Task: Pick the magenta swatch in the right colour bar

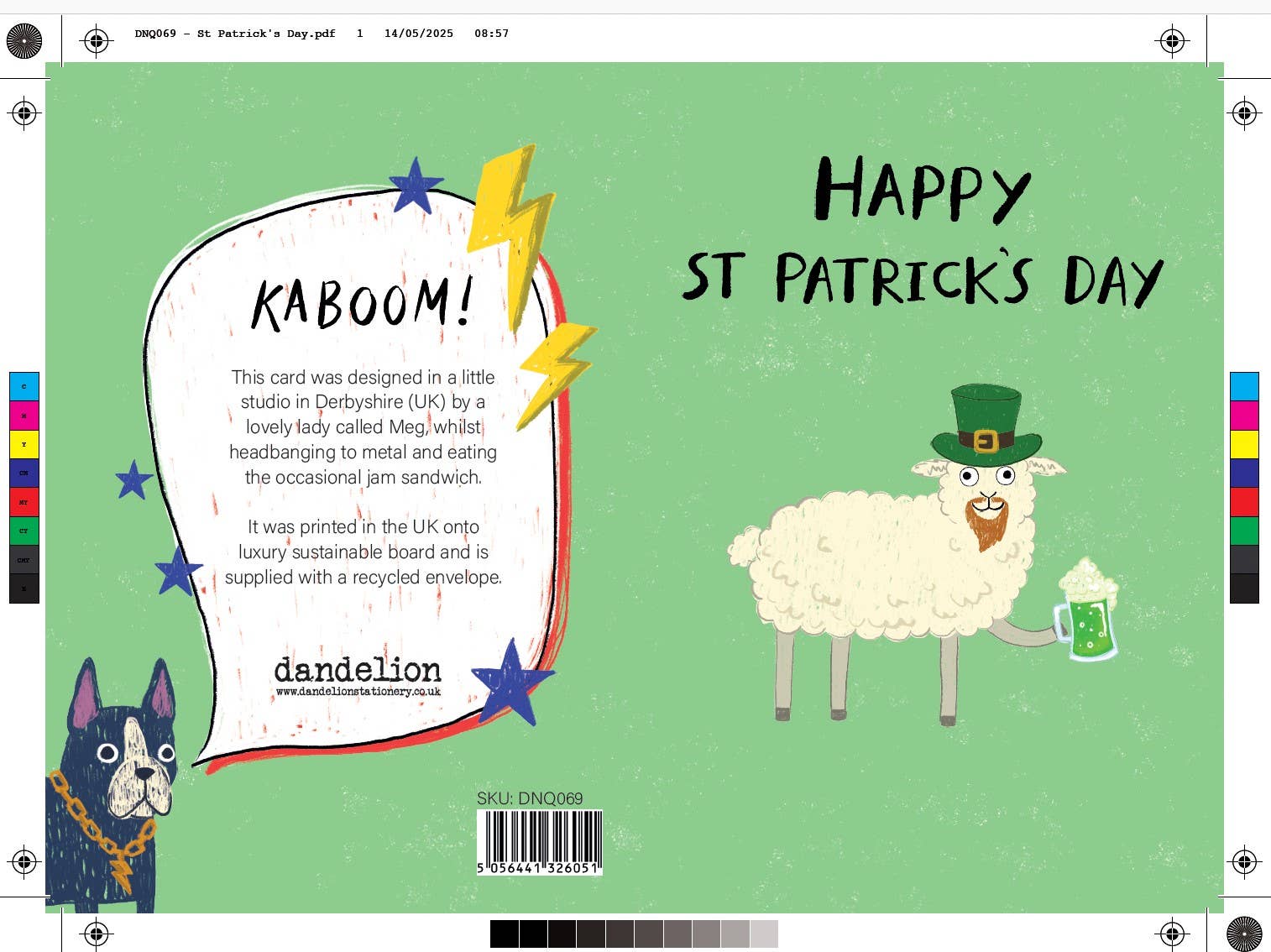Action: pyautogui.click(x=1243, y=416)
